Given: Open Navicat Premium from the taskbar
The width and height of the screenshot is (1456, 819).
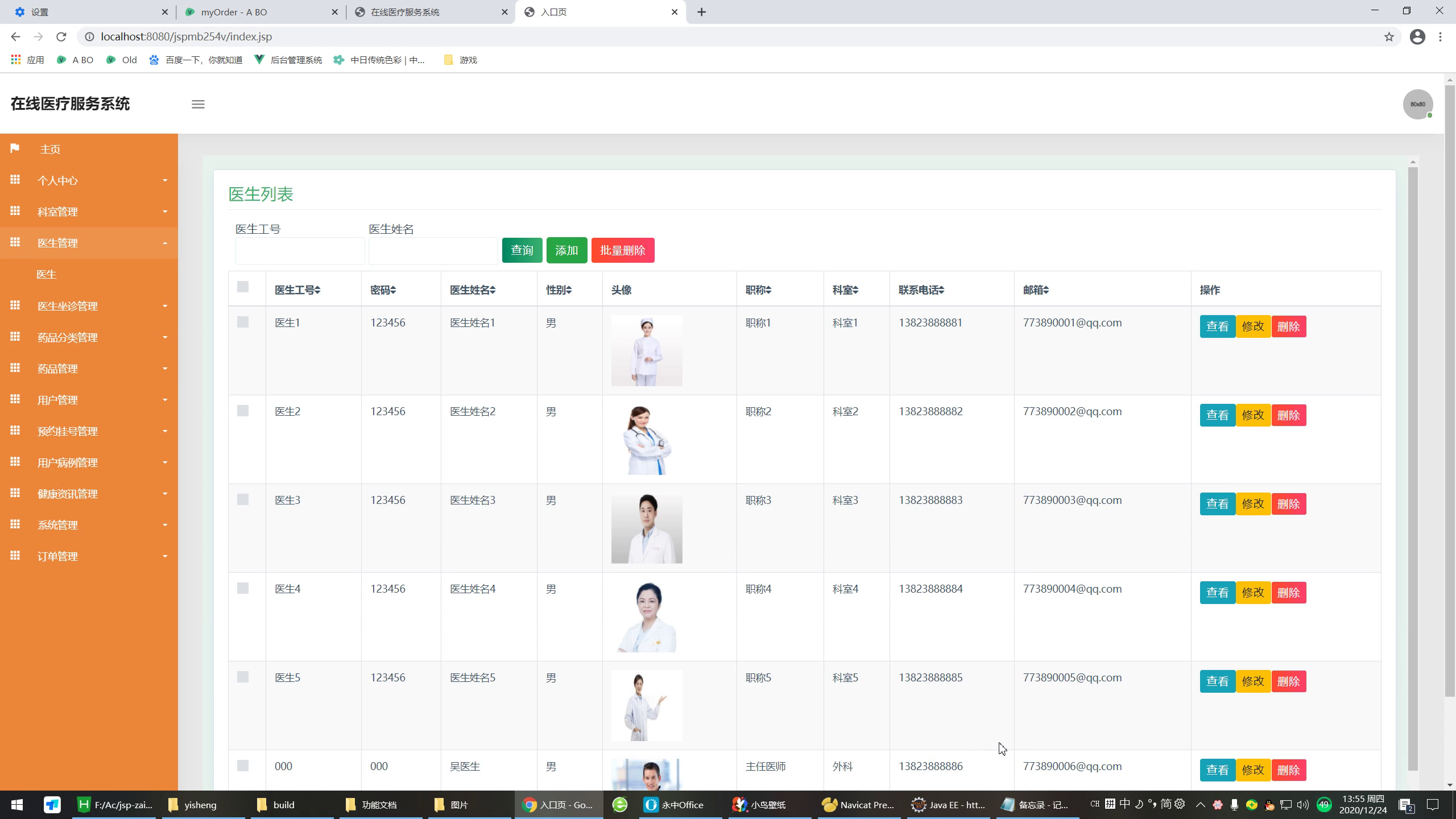Looking at the screenshot, I should 858,805.
